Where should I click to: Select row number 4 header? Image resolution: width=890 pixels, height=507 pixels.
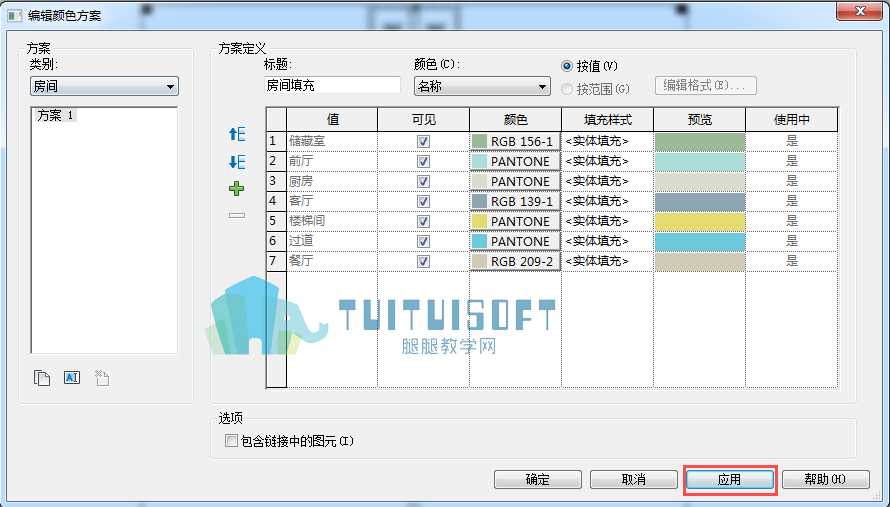click(x=276, y=202)
